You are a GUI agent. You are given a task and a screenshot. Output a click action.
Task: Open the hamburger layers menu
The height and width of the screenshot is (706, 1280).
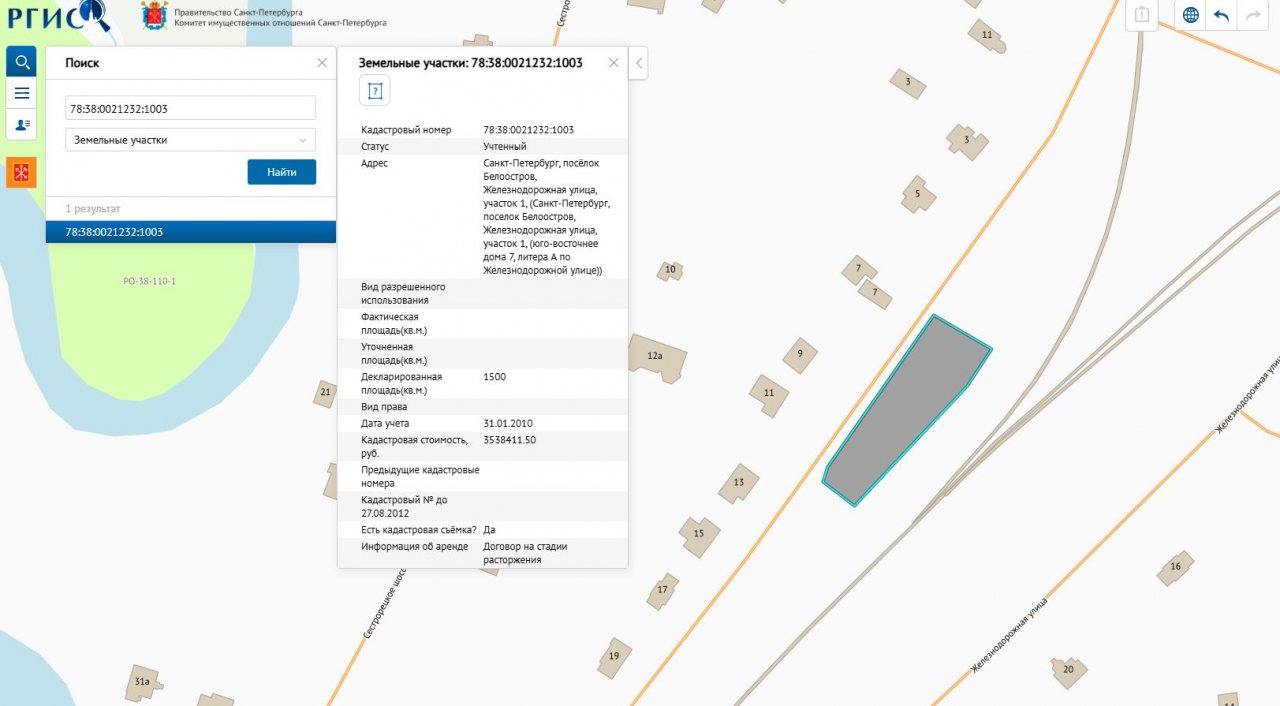21,93
